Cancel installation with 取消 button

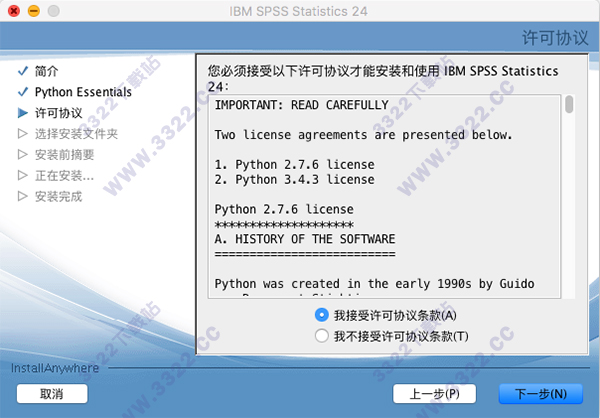[x=52, y=394]
